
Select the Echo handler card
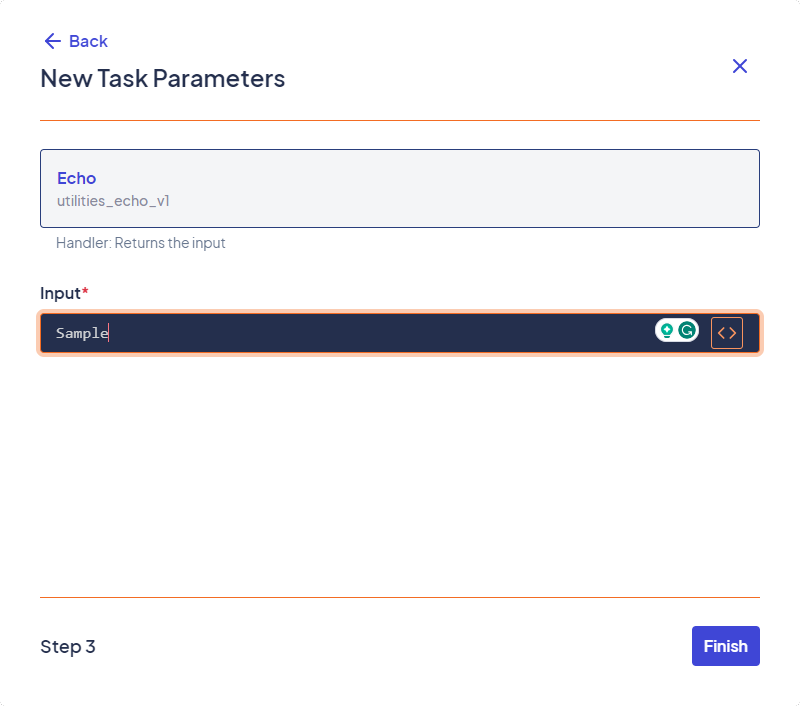[x=400, y=188]
